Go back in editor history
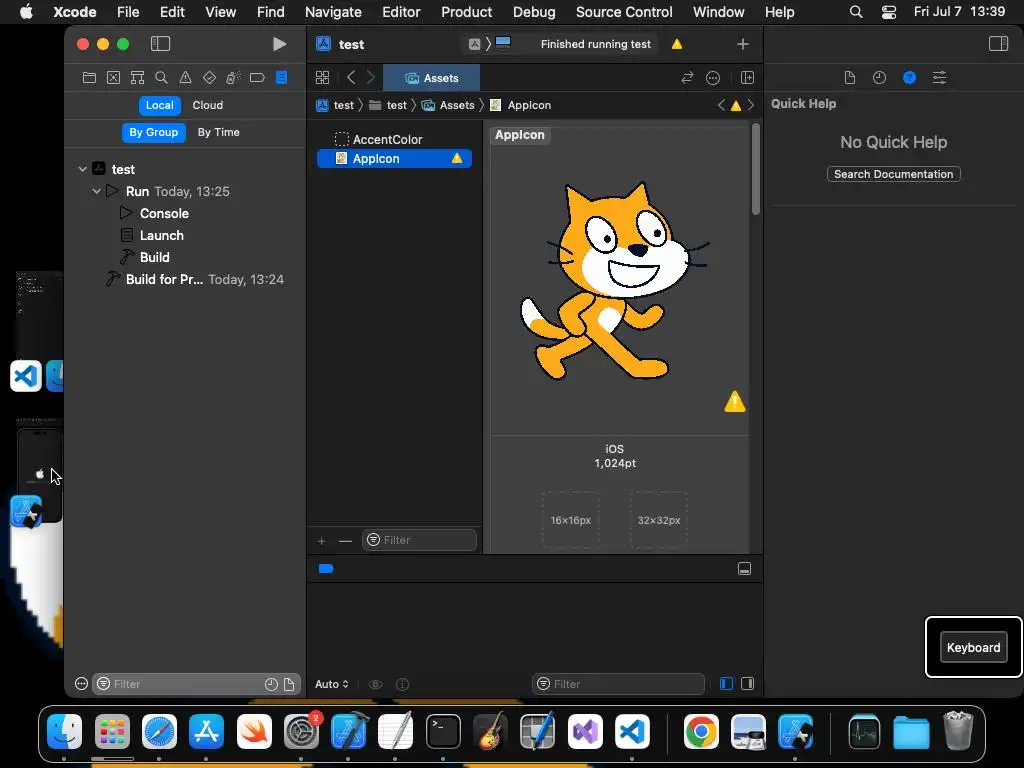The image size is (1024, 768). (x=351, y=78)
